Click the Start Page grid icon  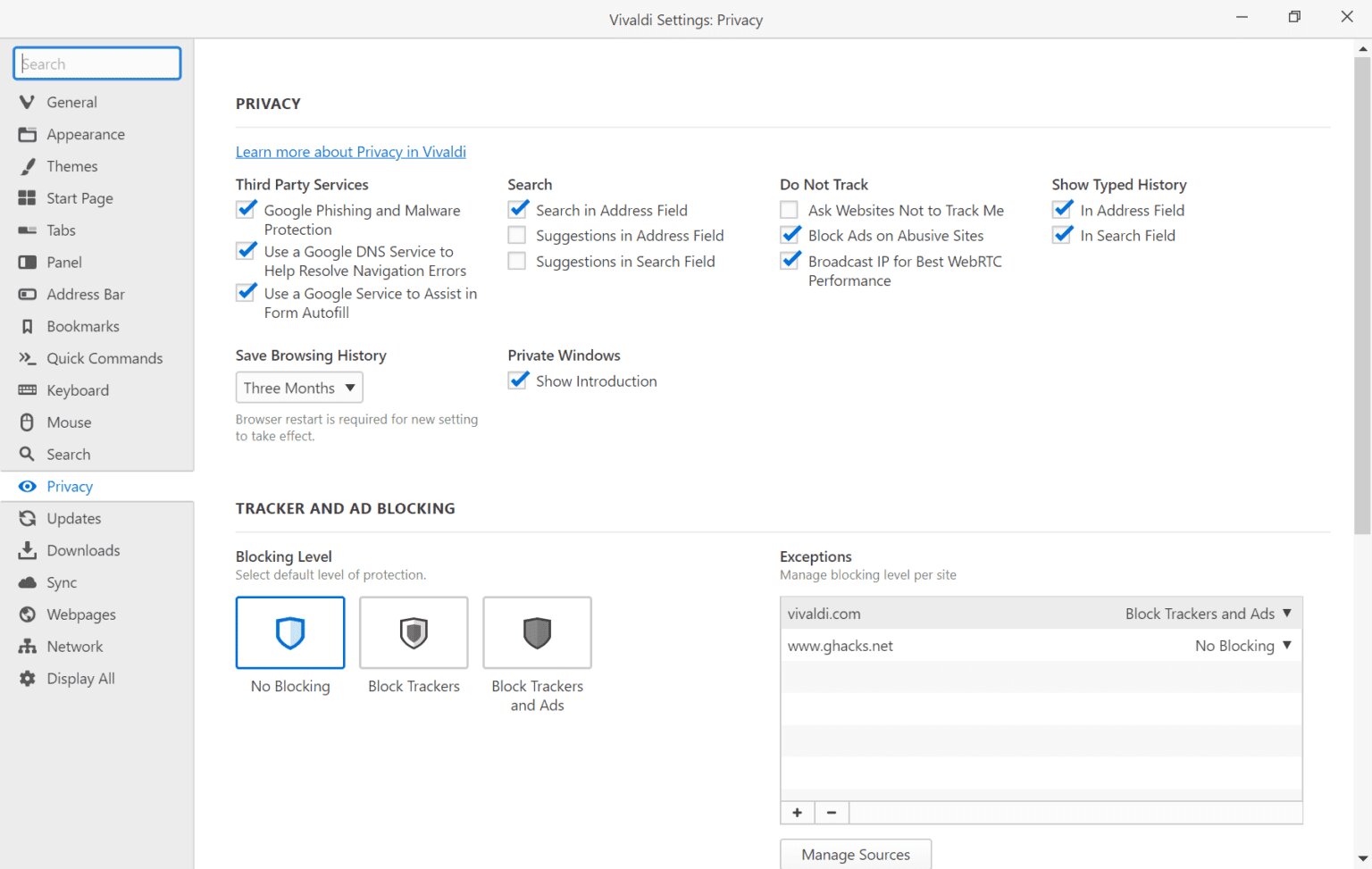(28, 198)
